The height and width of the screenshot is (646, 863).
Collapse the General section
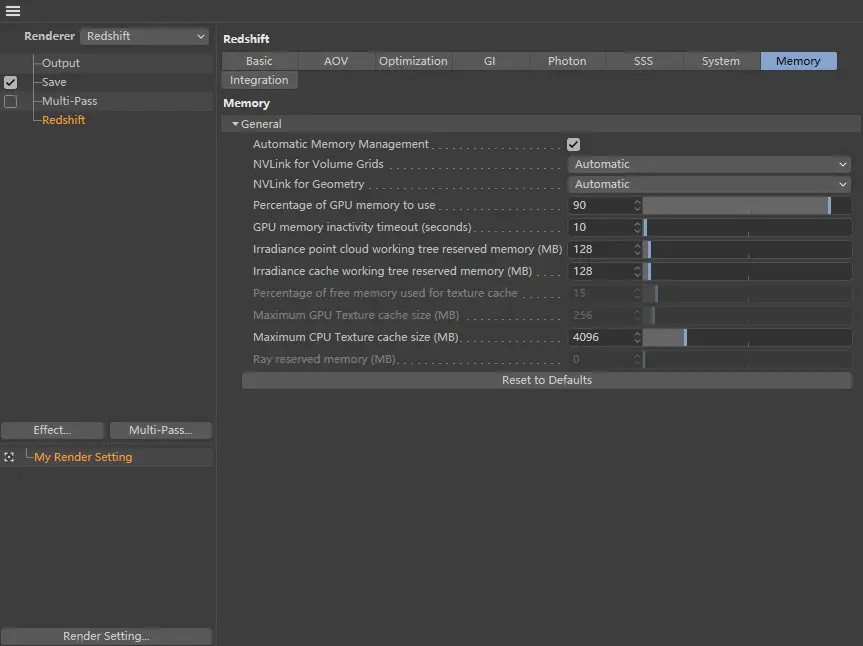click(x=236, y=124)
